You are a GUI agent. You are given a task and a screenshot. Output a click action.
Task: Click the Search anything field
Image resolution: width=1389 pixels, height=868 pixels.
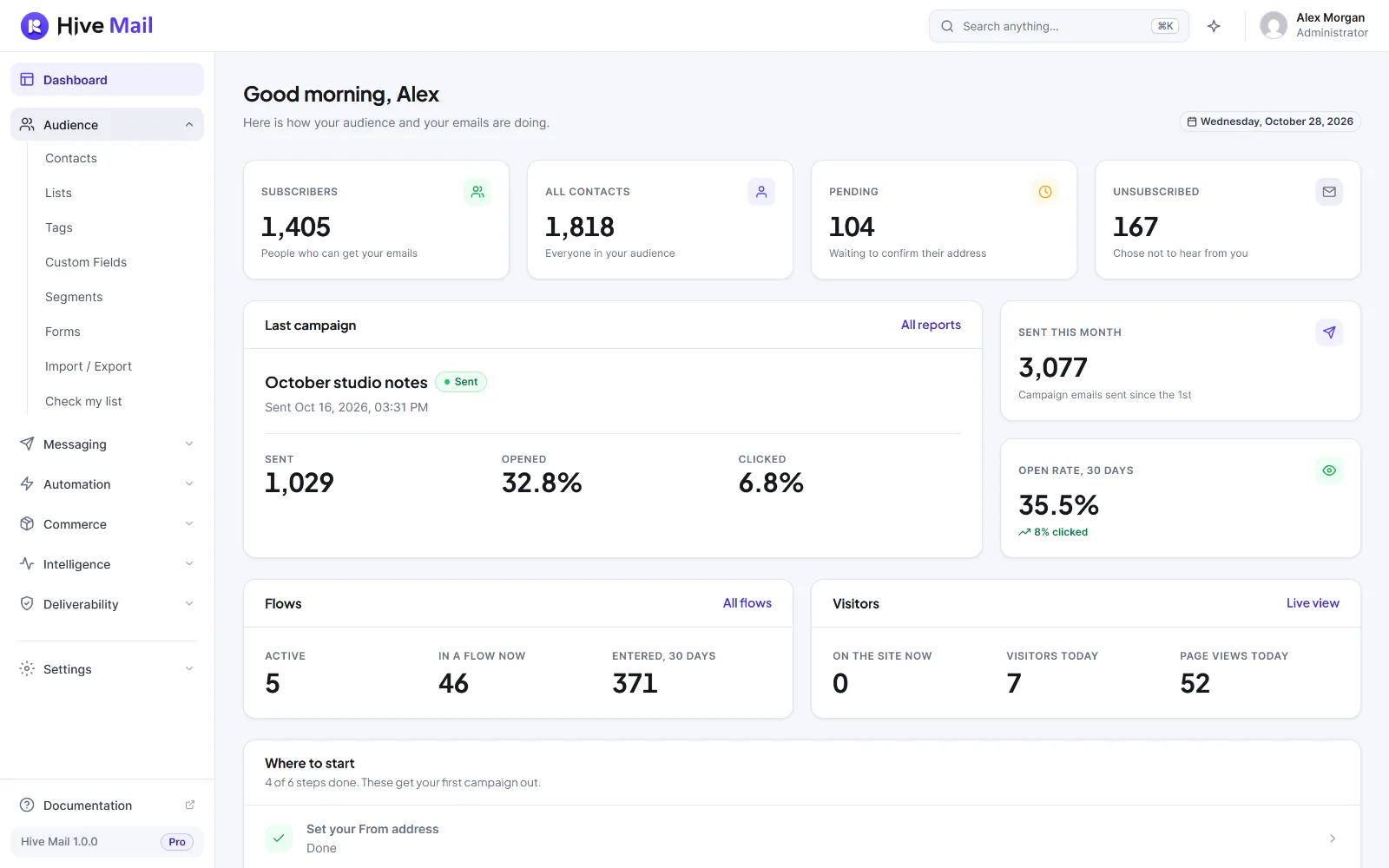(1059, 26)
